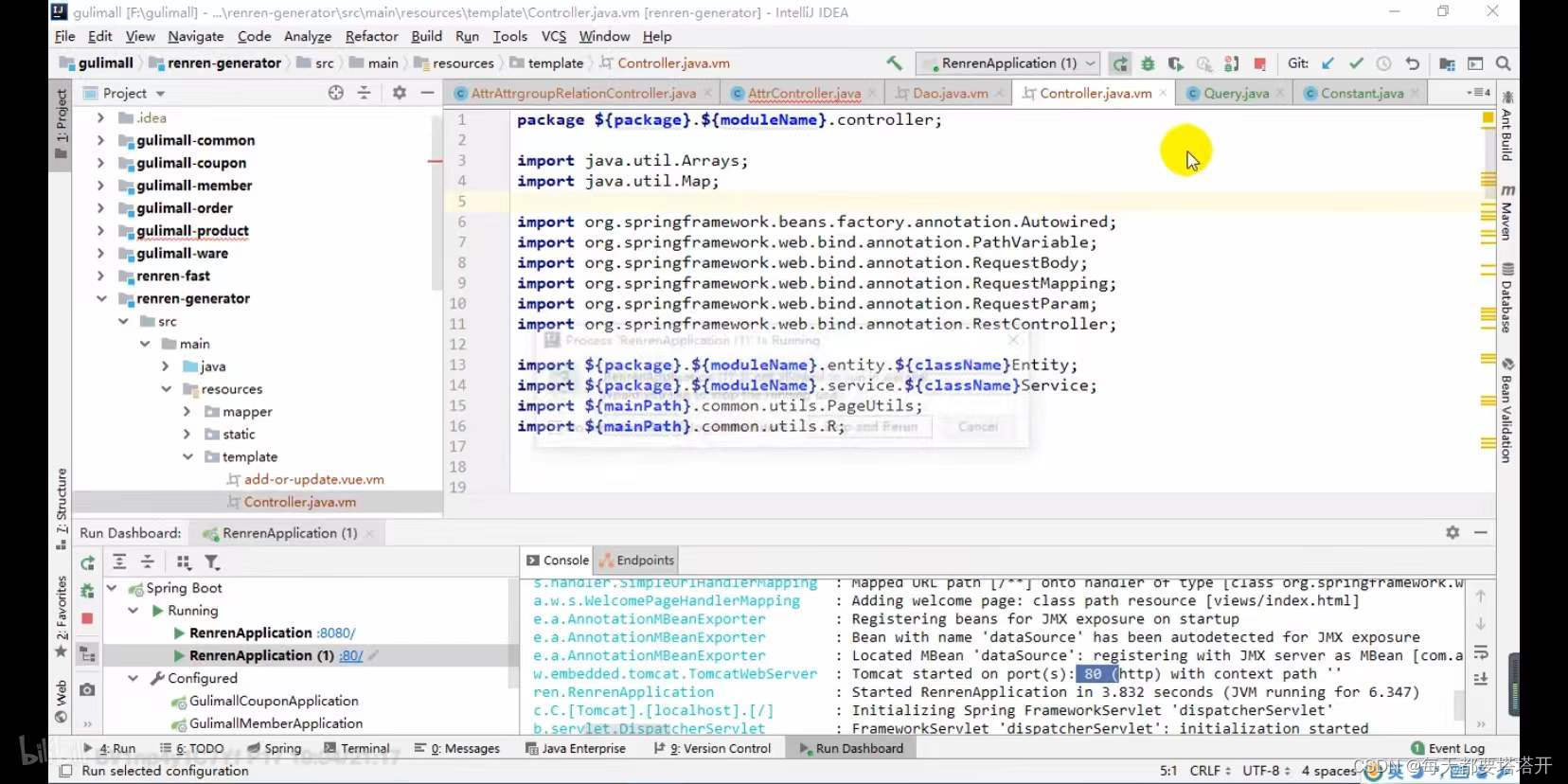Toggle 2: Favorites left tool window
Image resolution: width=1568 pixels, height=784 pixels.
point(62,617)
